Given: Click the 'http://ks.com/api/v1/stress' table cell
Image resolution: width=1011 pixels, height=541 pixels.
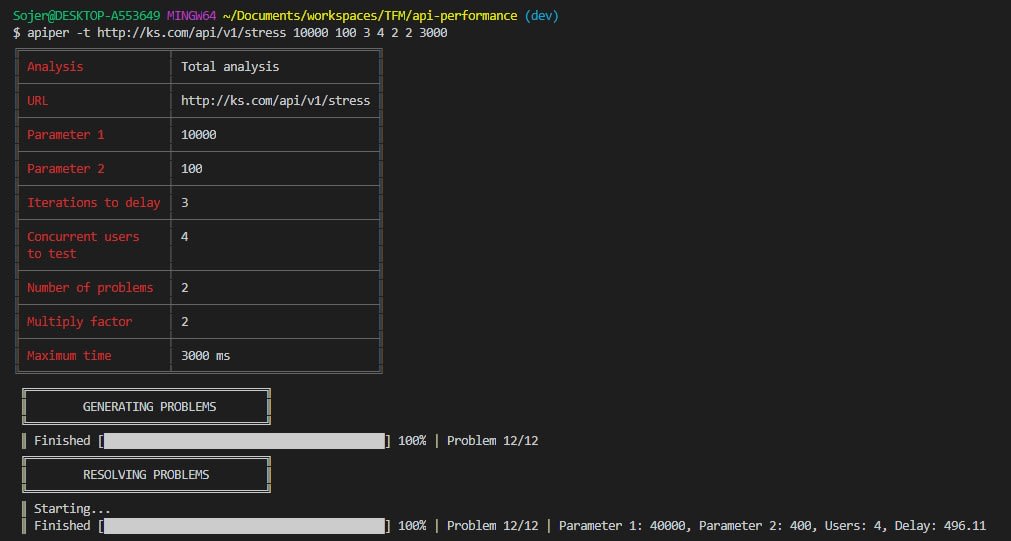Looking at the screenshot, I should [275, 101].
